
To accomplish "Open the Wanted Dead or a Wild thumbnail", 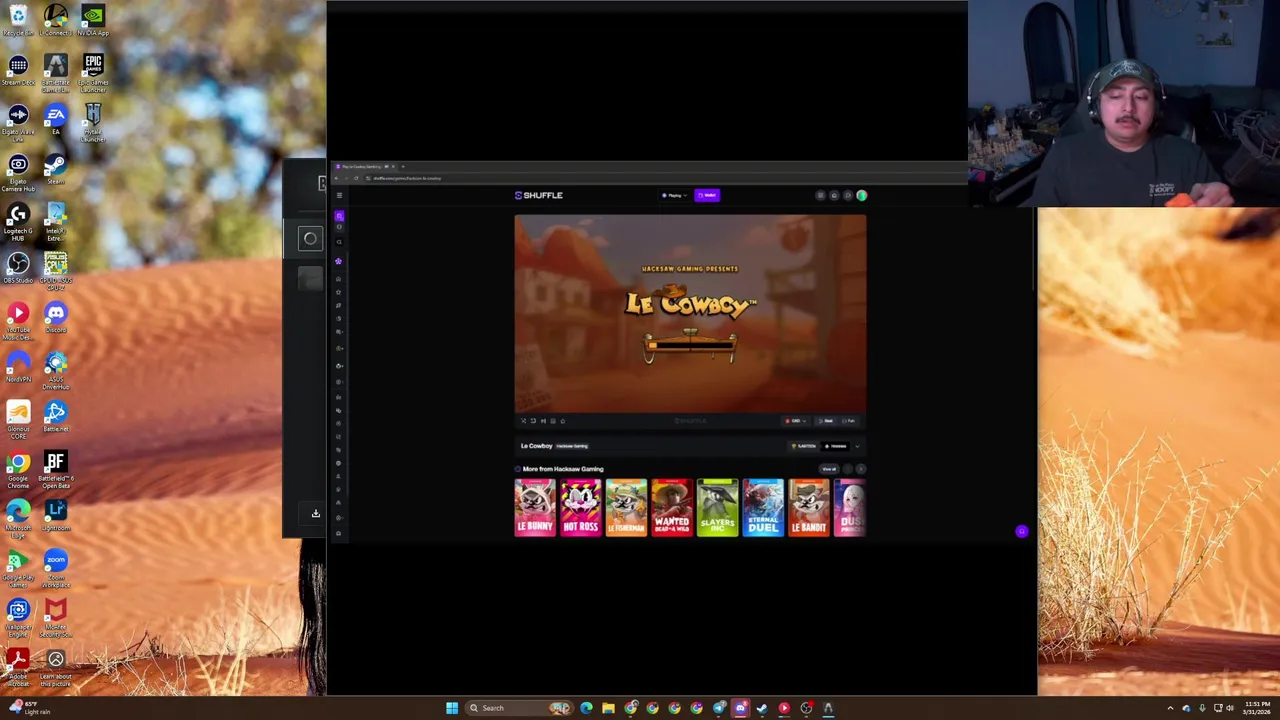I will [x=671, y=508].
